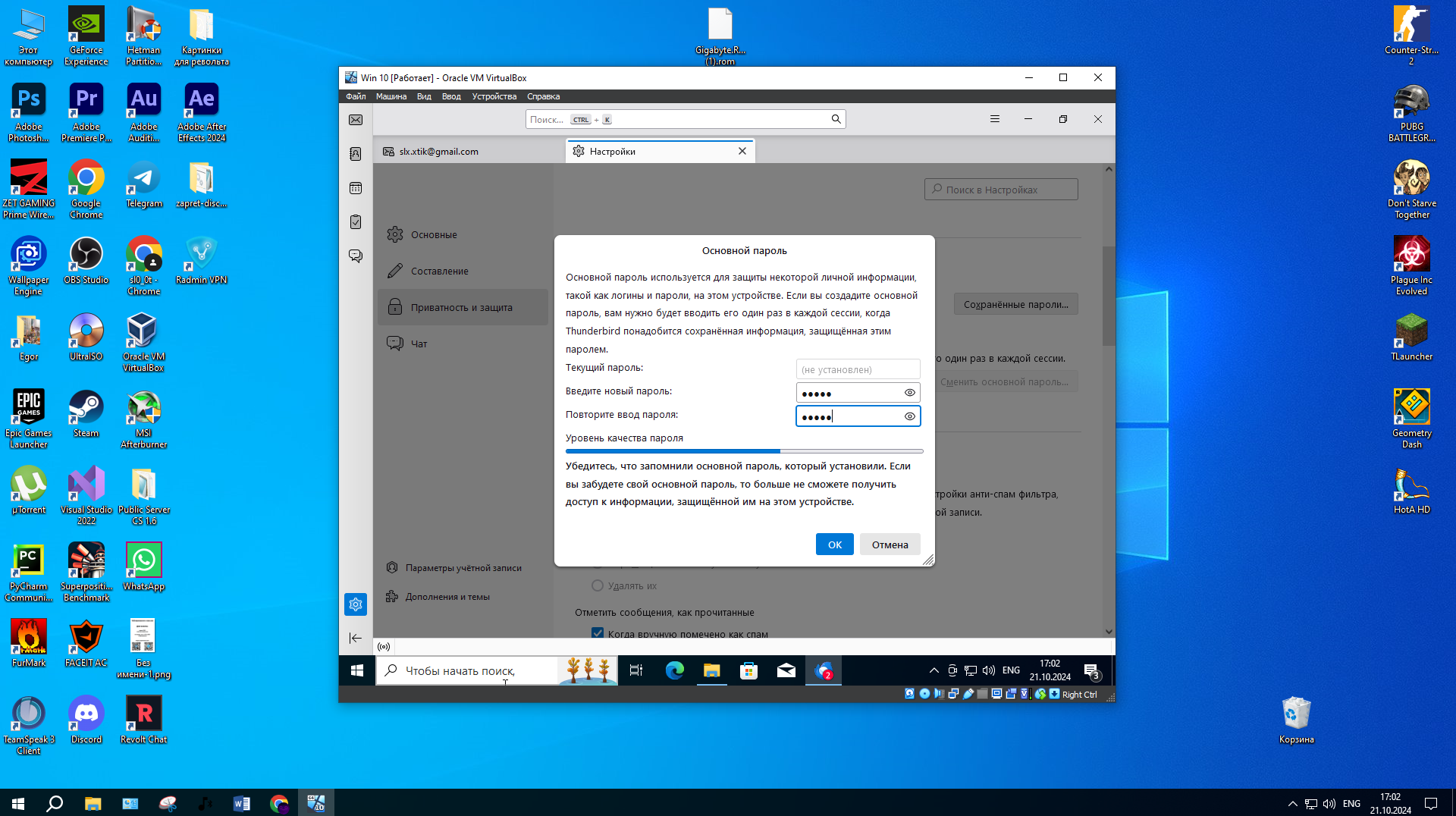1456x816 pixels.
Task: Open 'Дополнения и темы' link
Action: tap(438, 597)
